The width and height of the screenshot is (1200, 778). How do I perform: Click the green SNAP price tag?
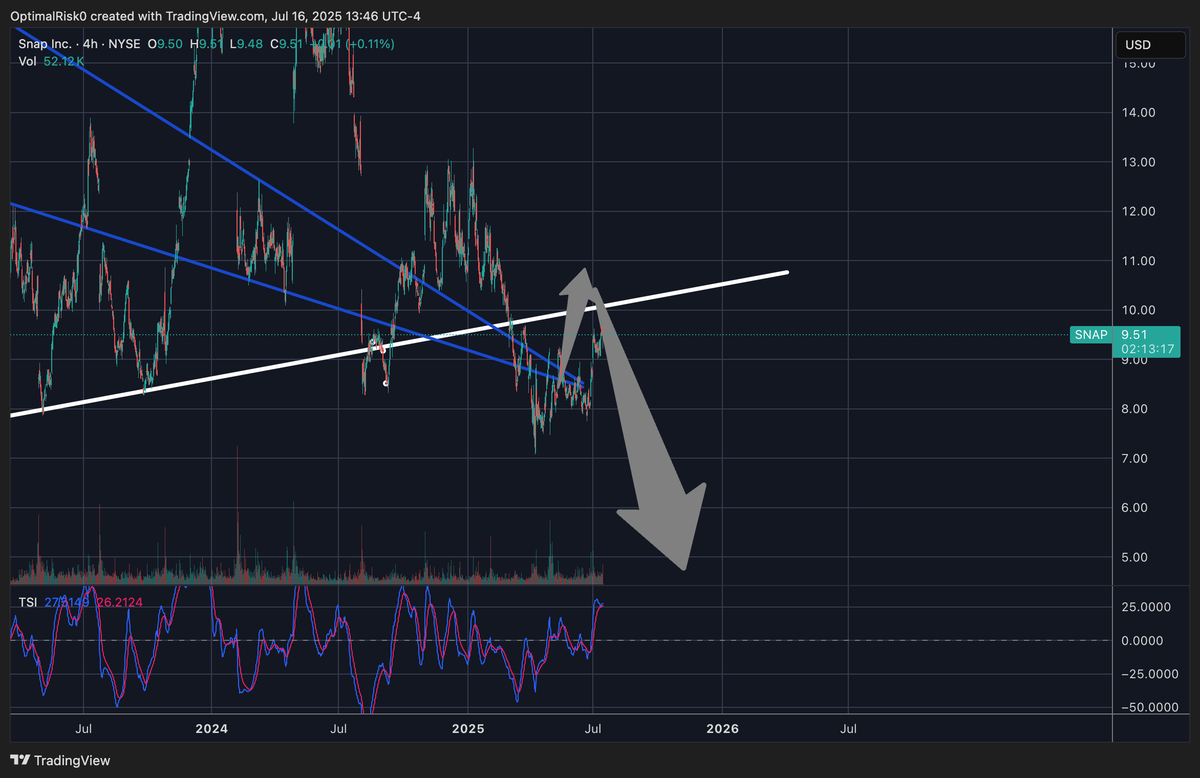point(1091,335)
